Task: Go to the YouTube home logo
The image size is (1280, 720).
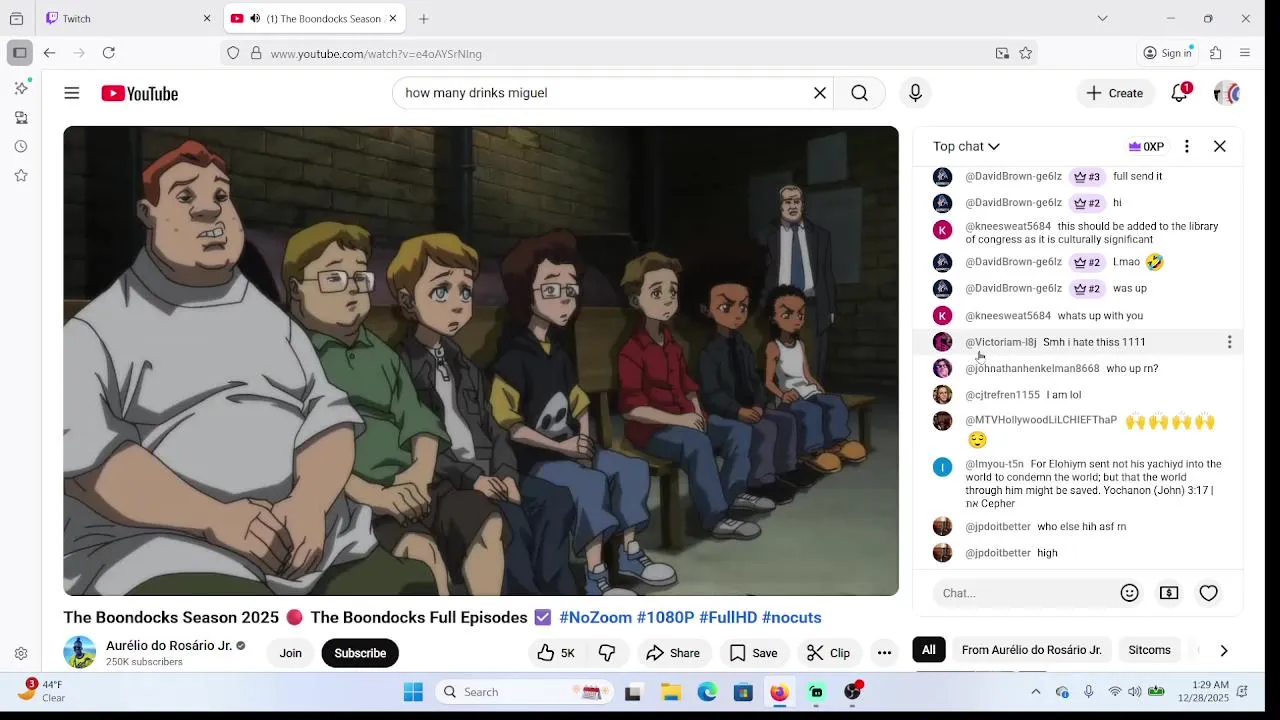Action: (x=139, y=93)
